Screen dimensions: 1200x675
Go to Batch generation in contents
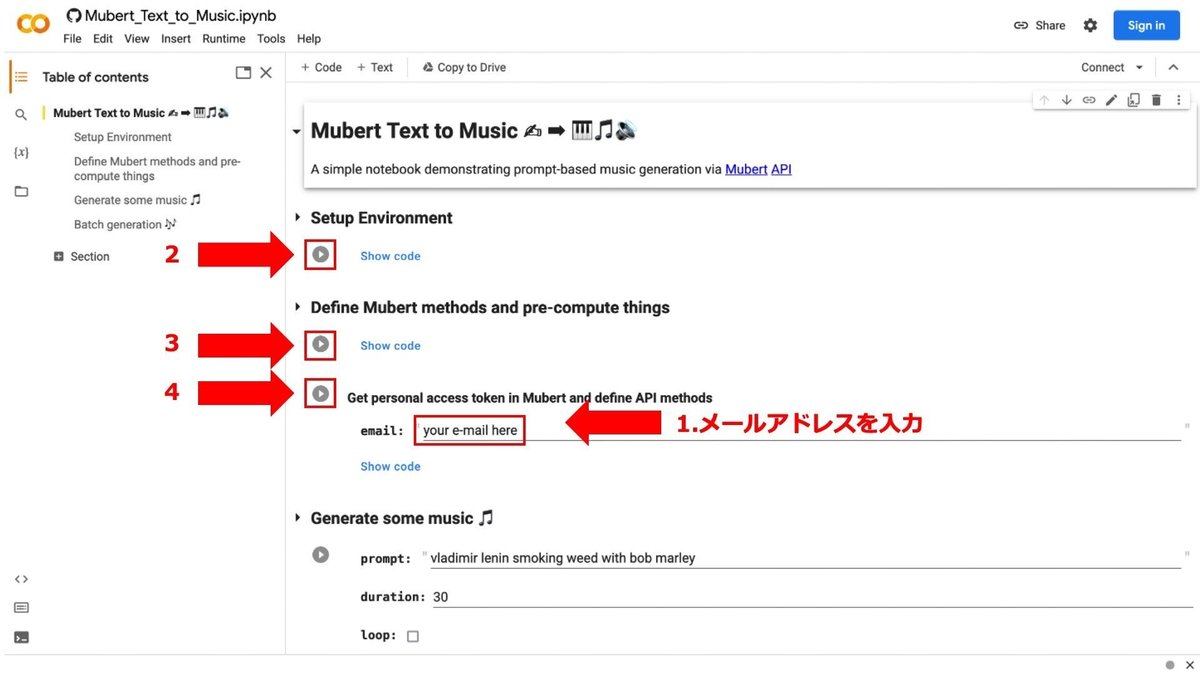(125, 225)
